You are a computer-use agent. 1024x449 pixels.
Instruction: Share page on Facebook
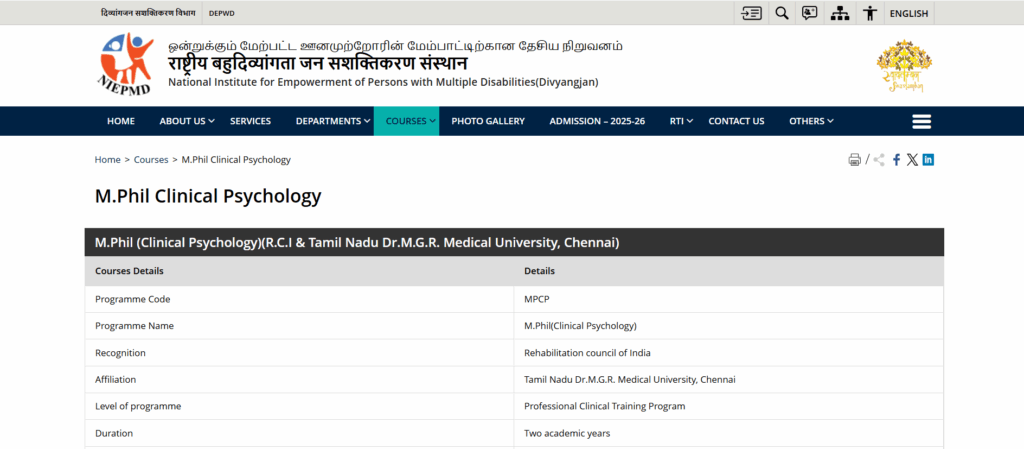point(896,160)
